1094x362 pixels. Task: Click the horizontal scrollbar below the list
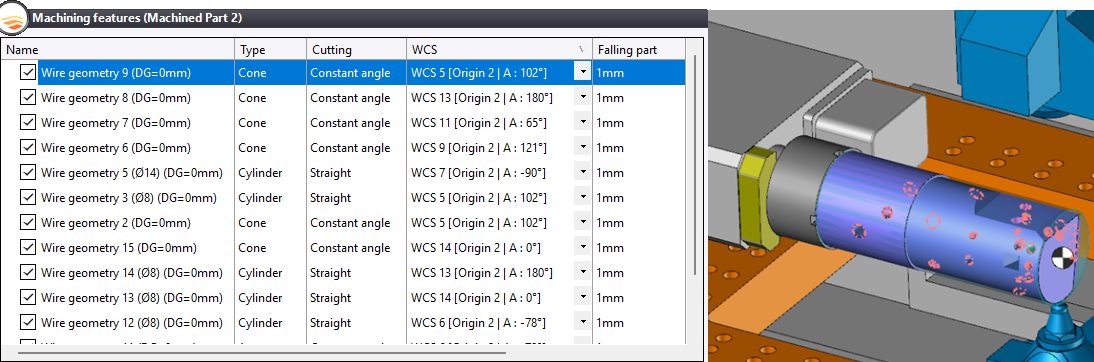262,352
